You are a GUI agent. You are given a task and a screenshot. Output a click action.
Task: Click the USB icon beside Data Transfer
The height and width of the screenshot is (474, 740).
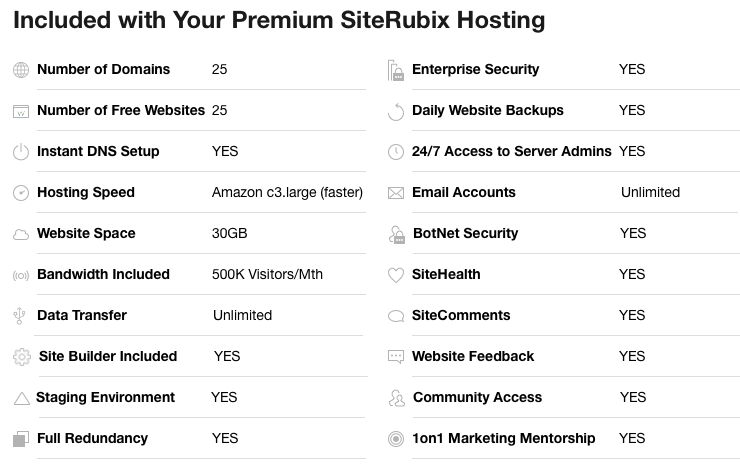pyautogui.click(x=19, y=316)
